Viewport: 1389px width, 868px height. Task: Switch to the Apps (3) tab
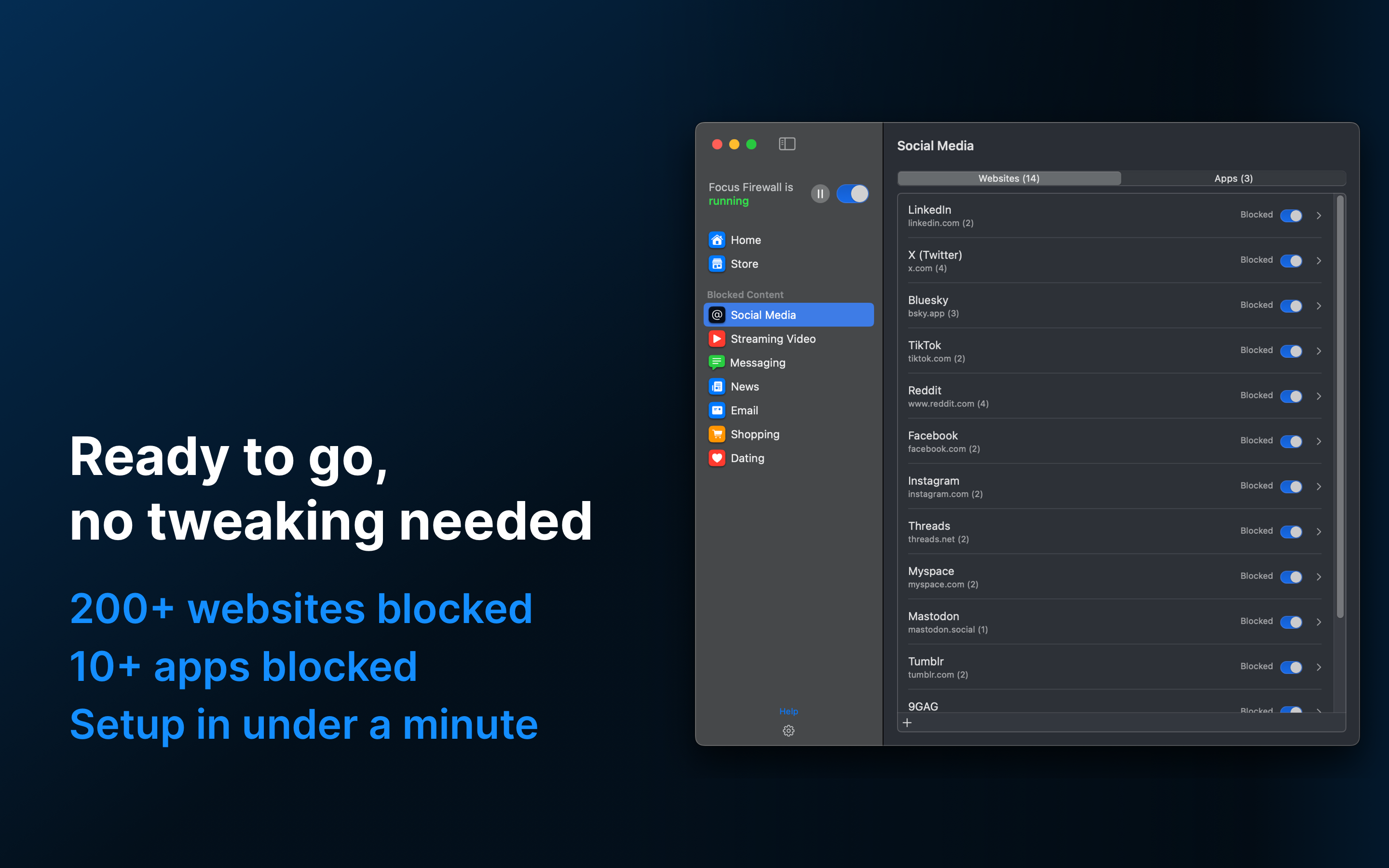[x=1233, y=178]
